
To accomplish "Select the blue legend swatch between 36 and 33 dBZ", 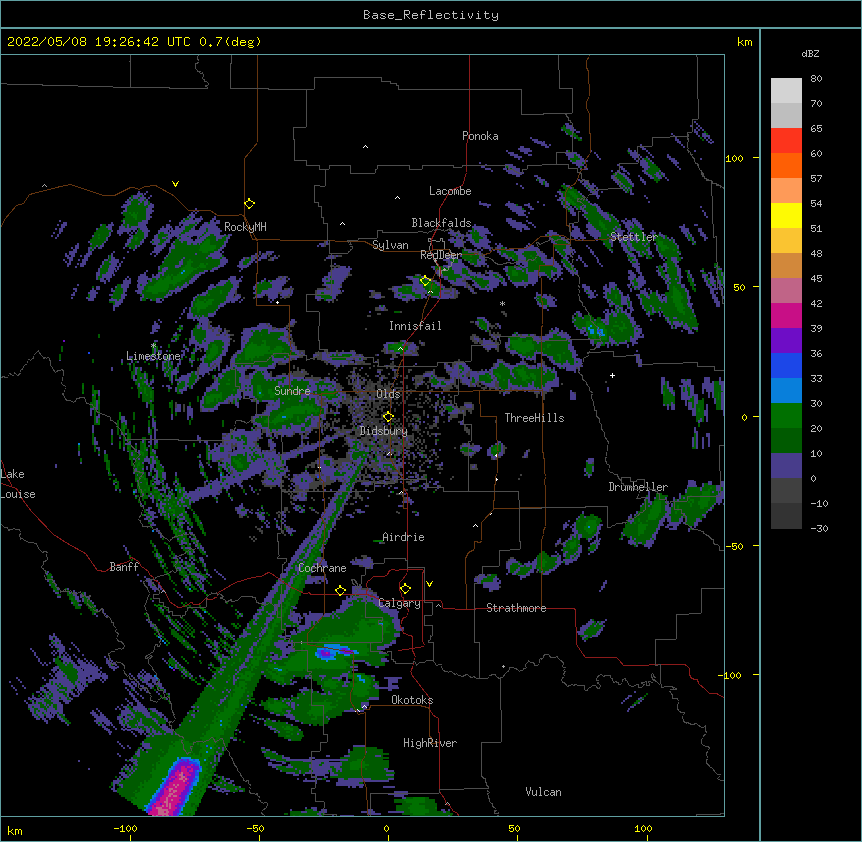I will [786, 365].
